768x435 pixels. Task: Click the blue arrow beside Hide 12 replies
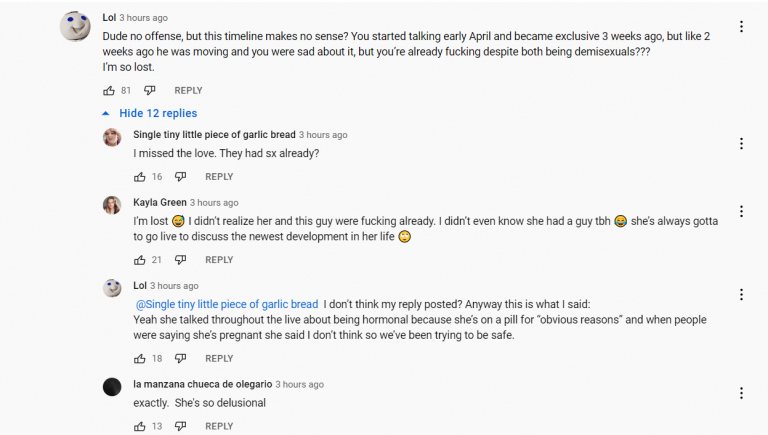pos(105,114)
